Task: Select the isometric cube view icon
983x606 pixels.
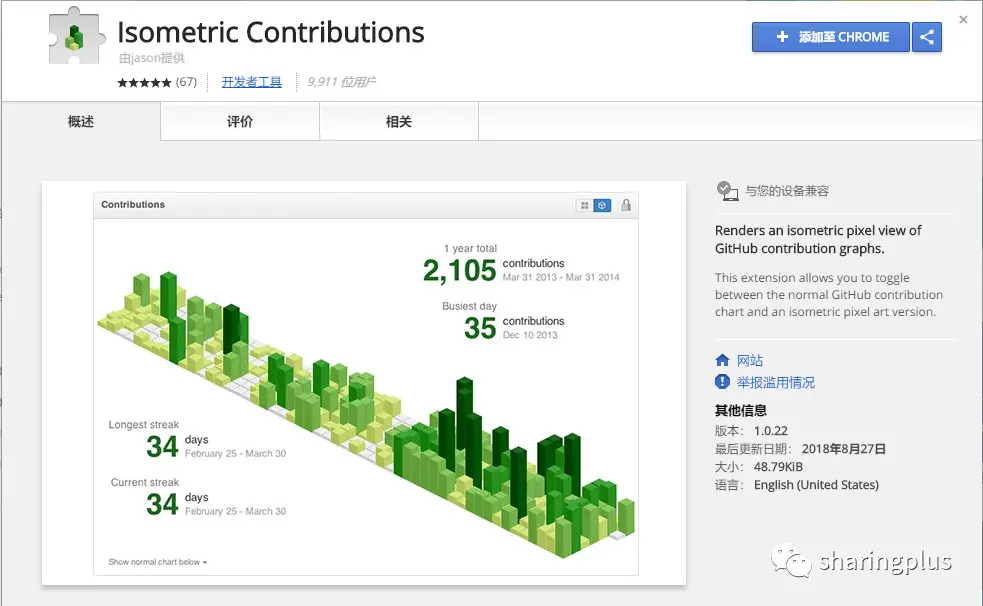Action: tap(602, 206)
